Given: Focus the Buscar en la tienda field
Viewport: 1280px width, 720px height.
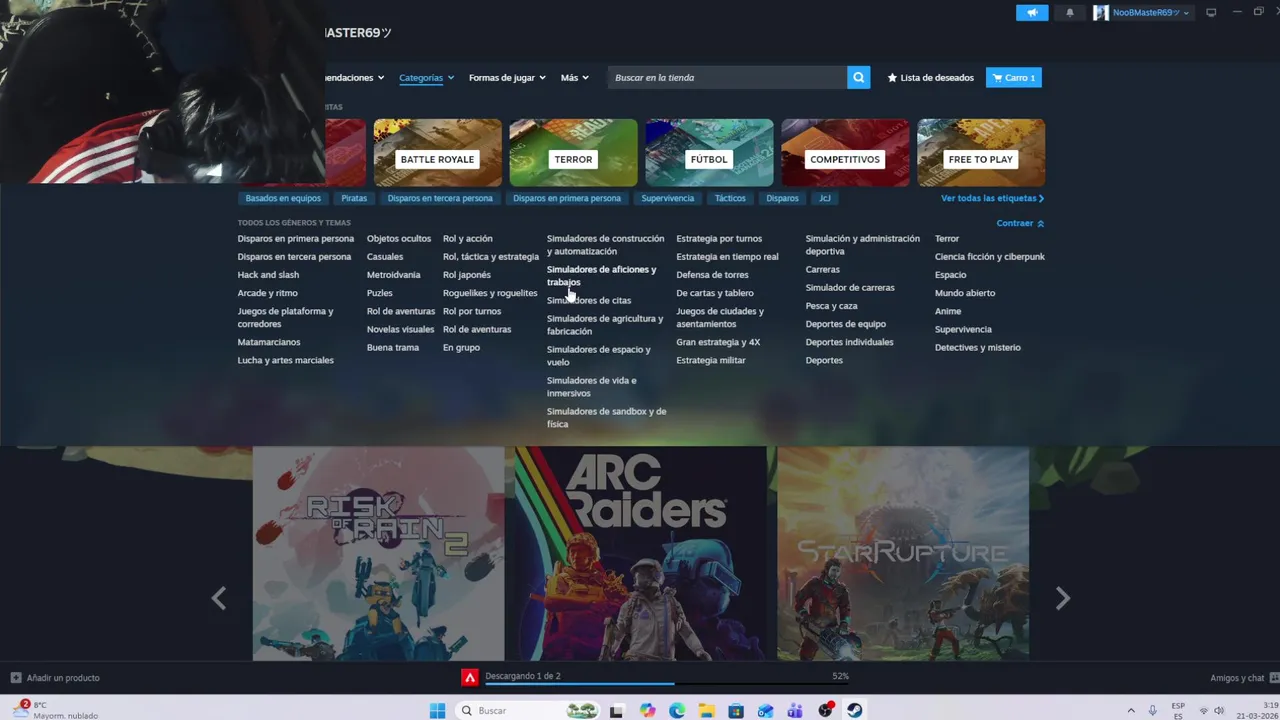Looking at the screenshot, I should point(727,77).
